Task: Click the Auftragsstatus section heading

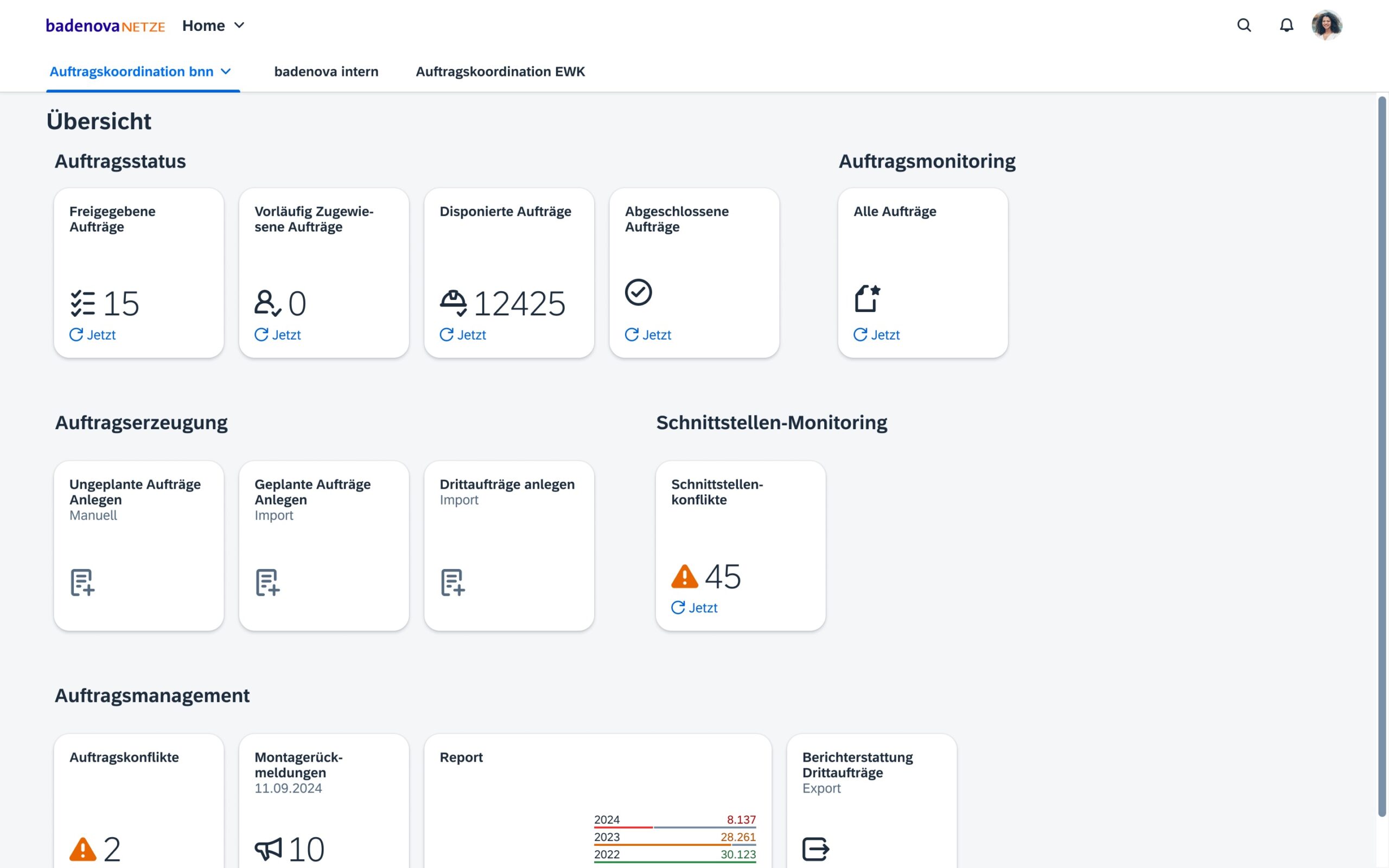Action: tap(120, 161)
